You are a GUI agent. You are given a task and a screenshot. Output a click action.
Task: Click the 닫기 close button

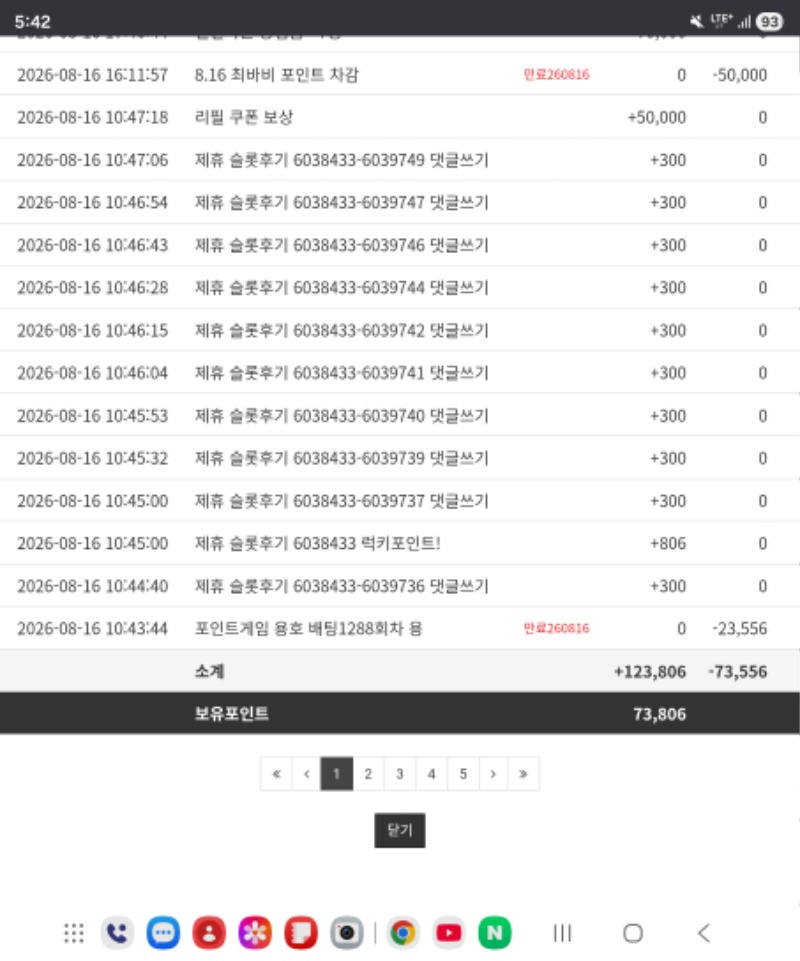[400, 830]
